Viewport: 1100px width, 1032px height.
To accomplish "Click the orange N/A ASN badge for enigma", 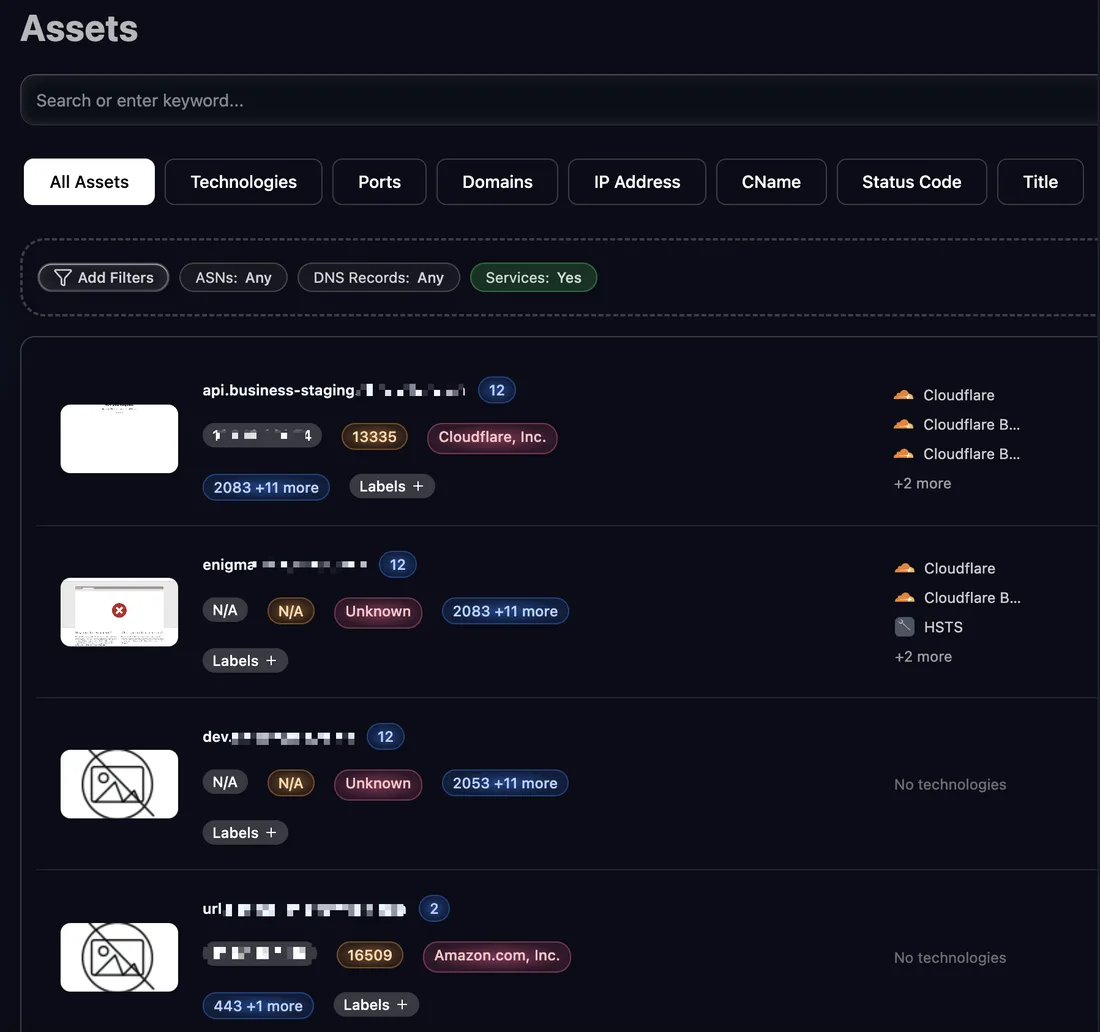I will coord(290,611).
